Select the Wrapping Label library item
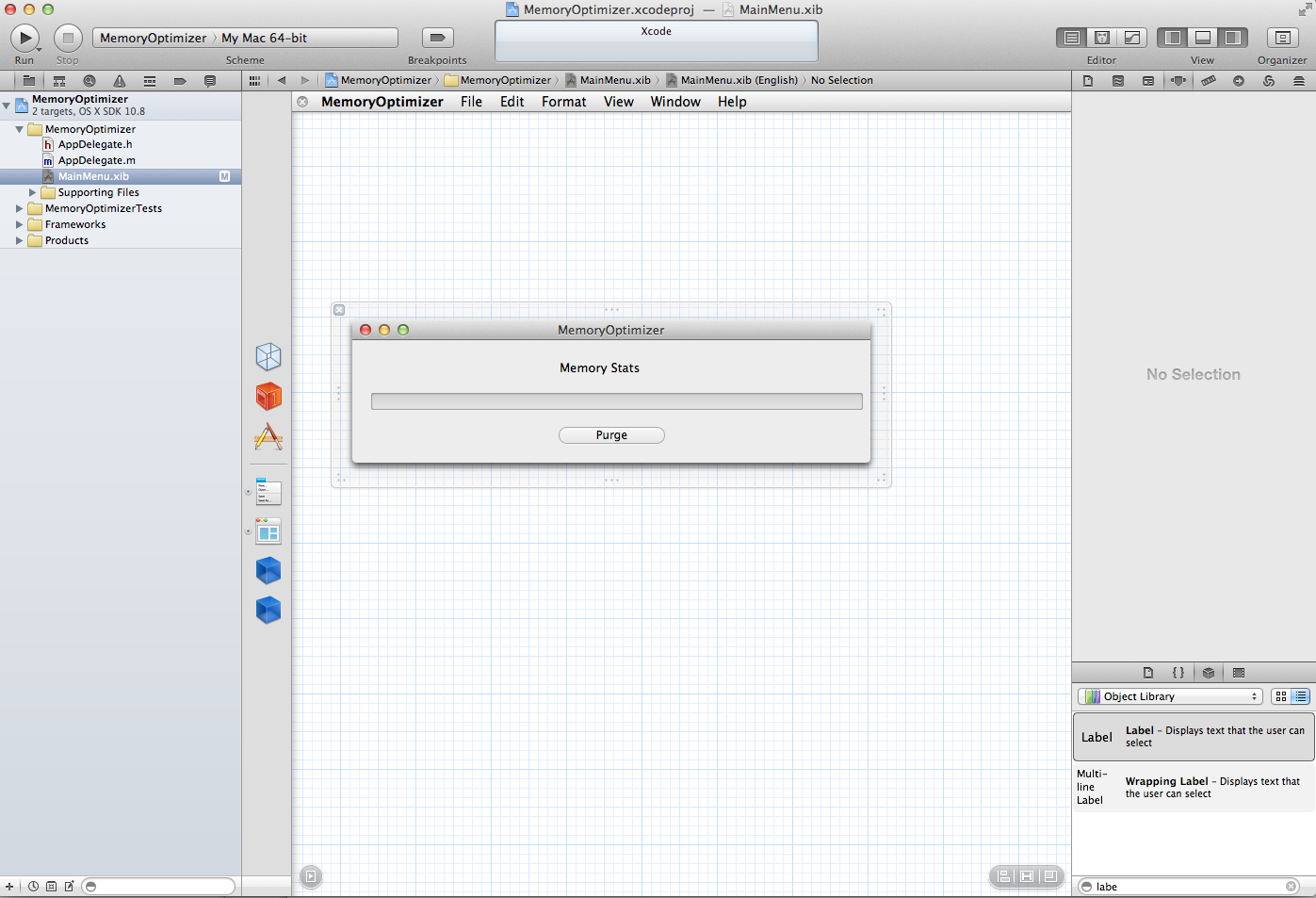Viewport: 1316px width, 898px height. pos(1194,787)
